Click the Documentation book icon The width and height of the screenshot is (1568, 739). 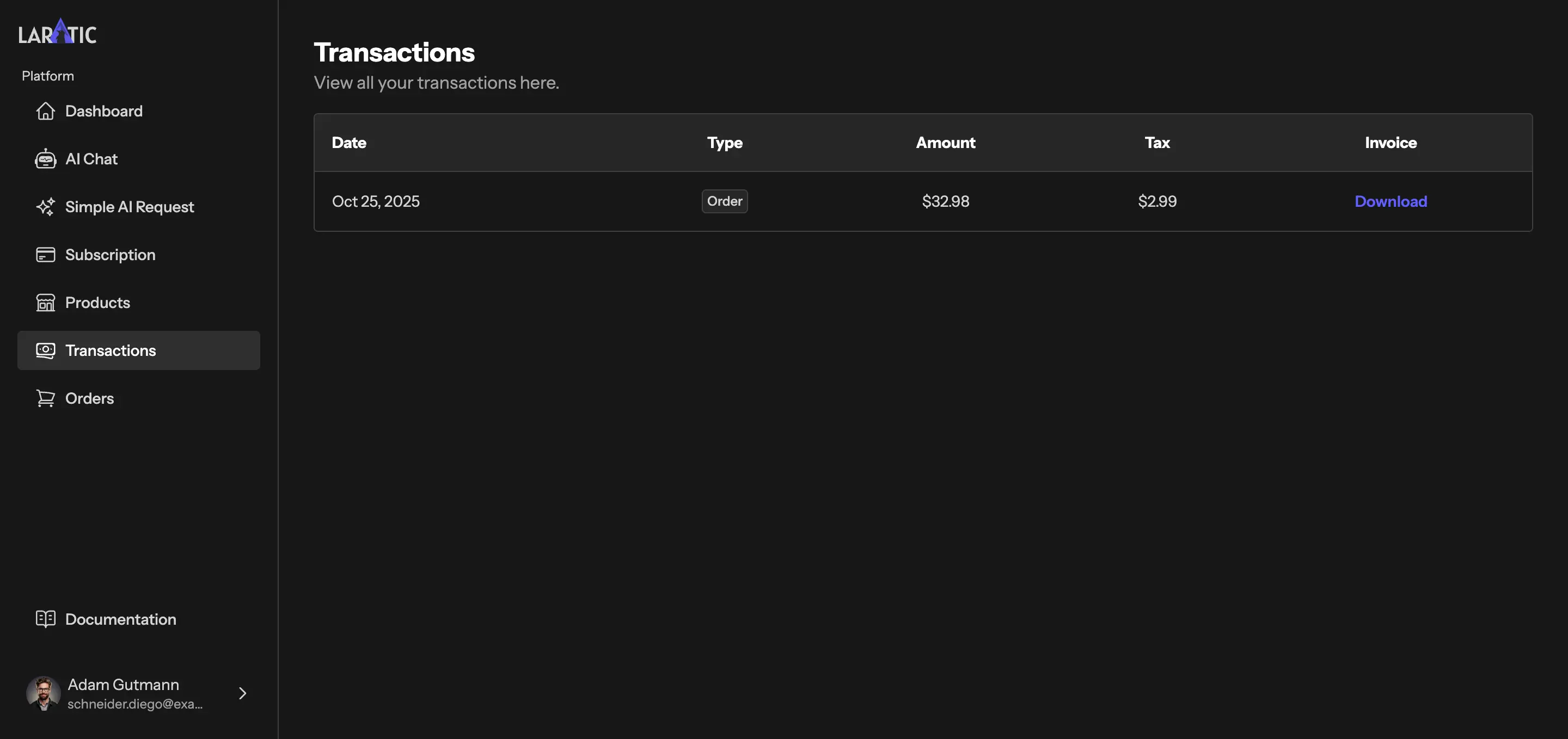tap(46, 619)
